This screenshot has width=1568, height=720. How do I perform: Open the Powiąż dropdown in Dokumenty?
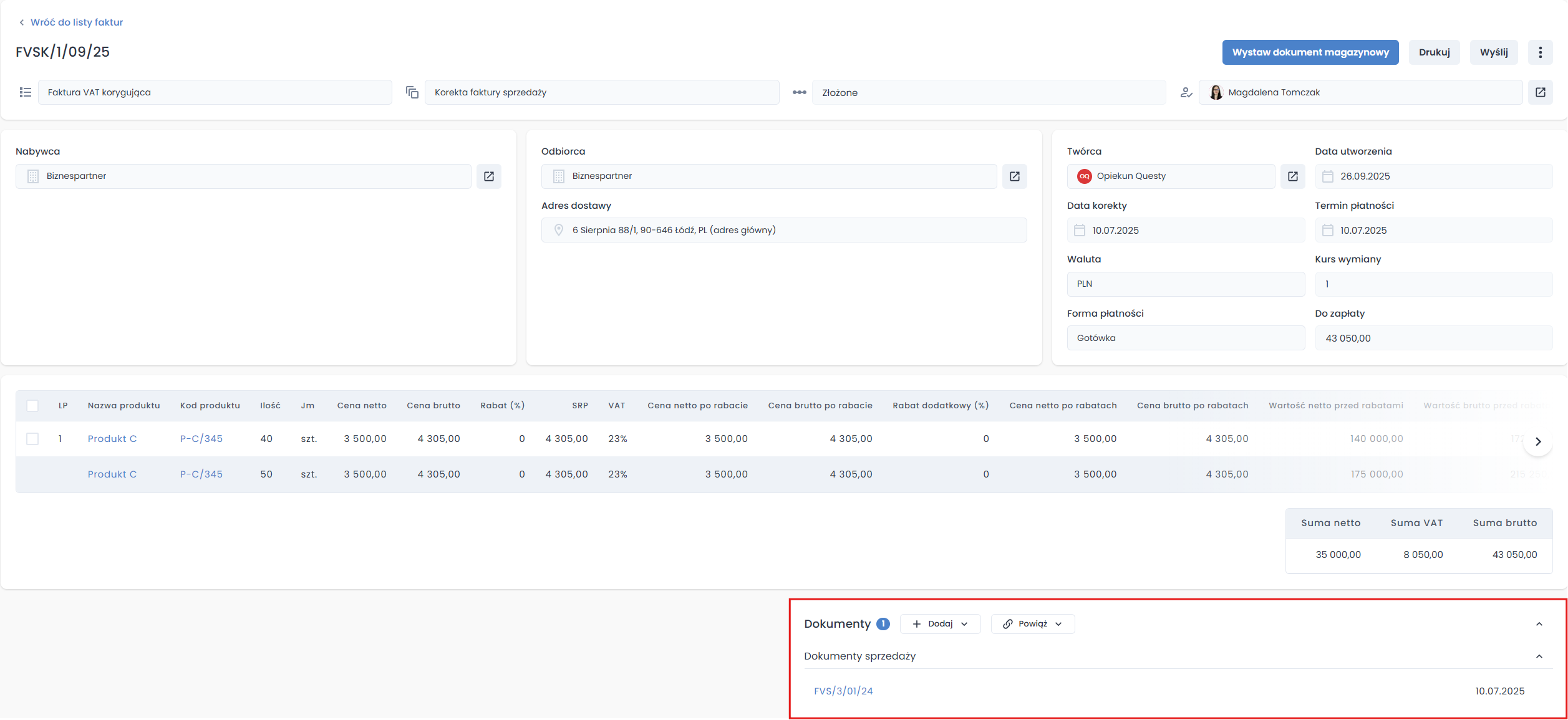1032,624
